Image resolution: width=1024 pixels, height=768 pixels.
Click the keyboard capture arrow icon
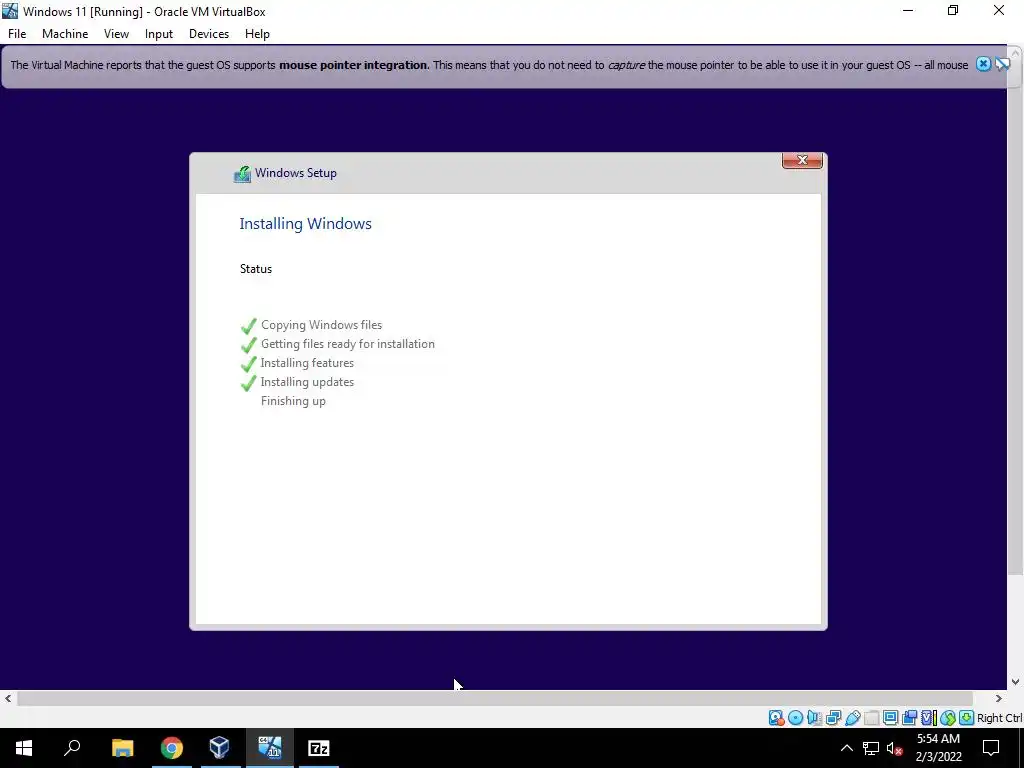pos(966,718)
